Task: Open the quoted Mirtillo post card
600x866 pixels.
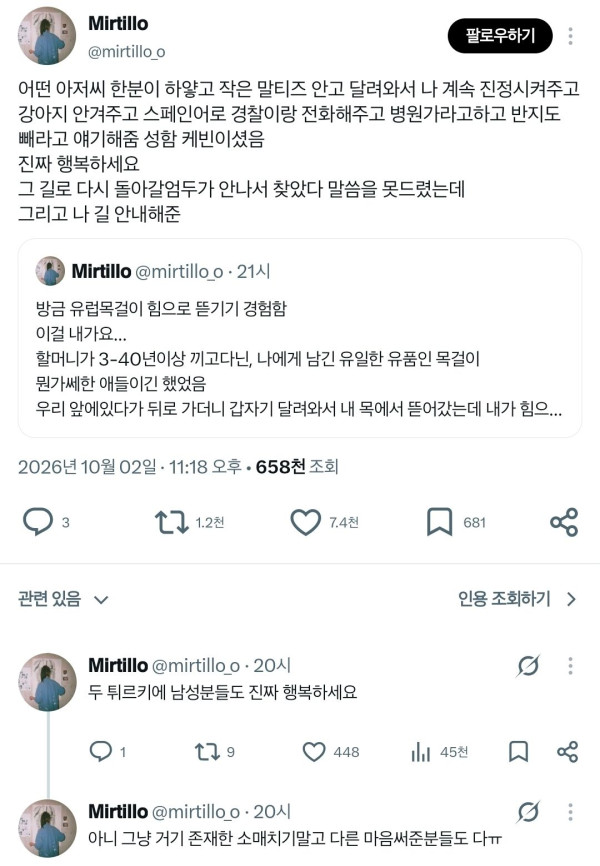Action: (300, 338)
